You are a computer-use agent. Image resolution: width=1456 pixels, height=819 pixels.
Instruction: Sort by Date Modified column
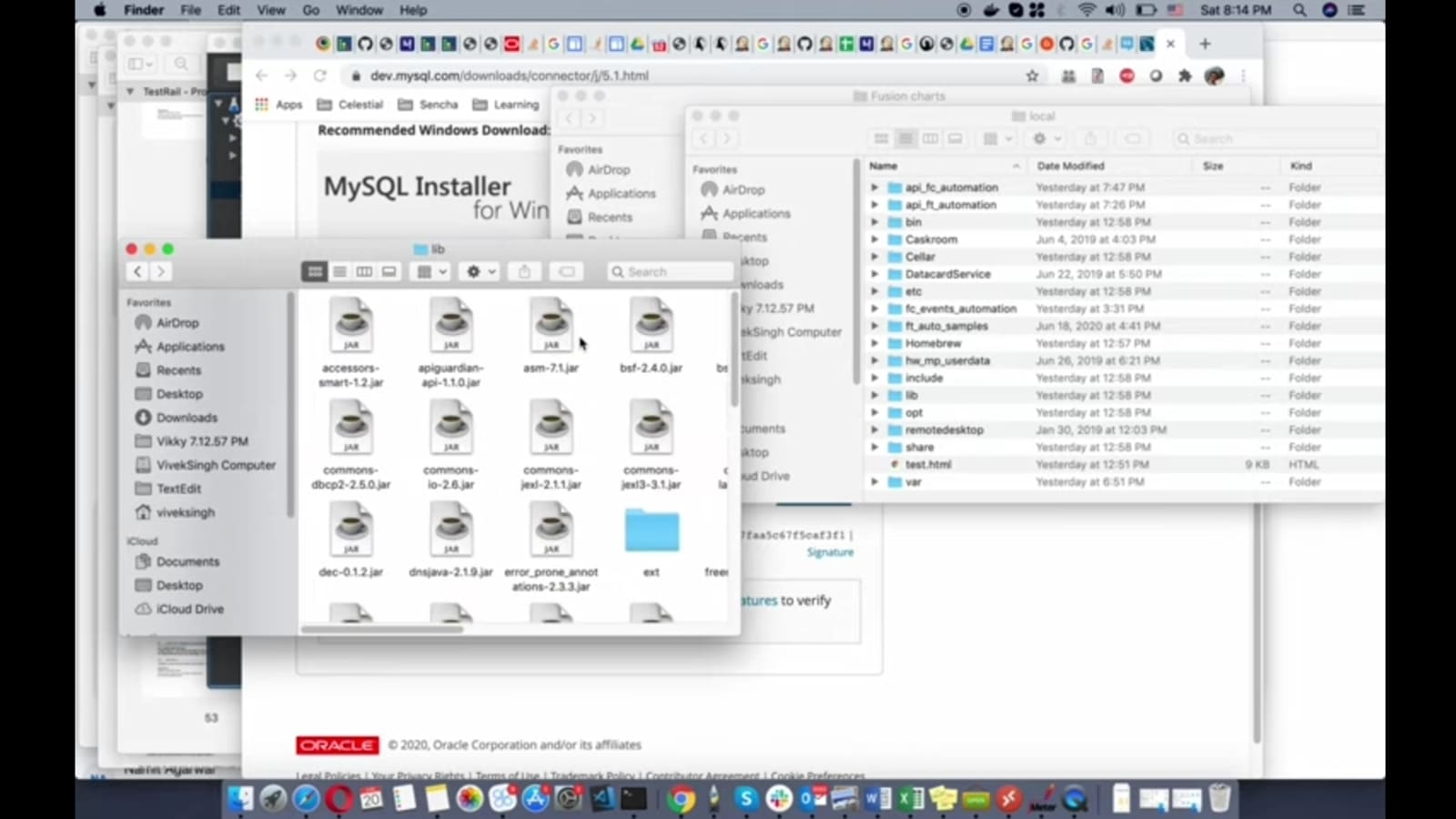tap(1110, 166)
